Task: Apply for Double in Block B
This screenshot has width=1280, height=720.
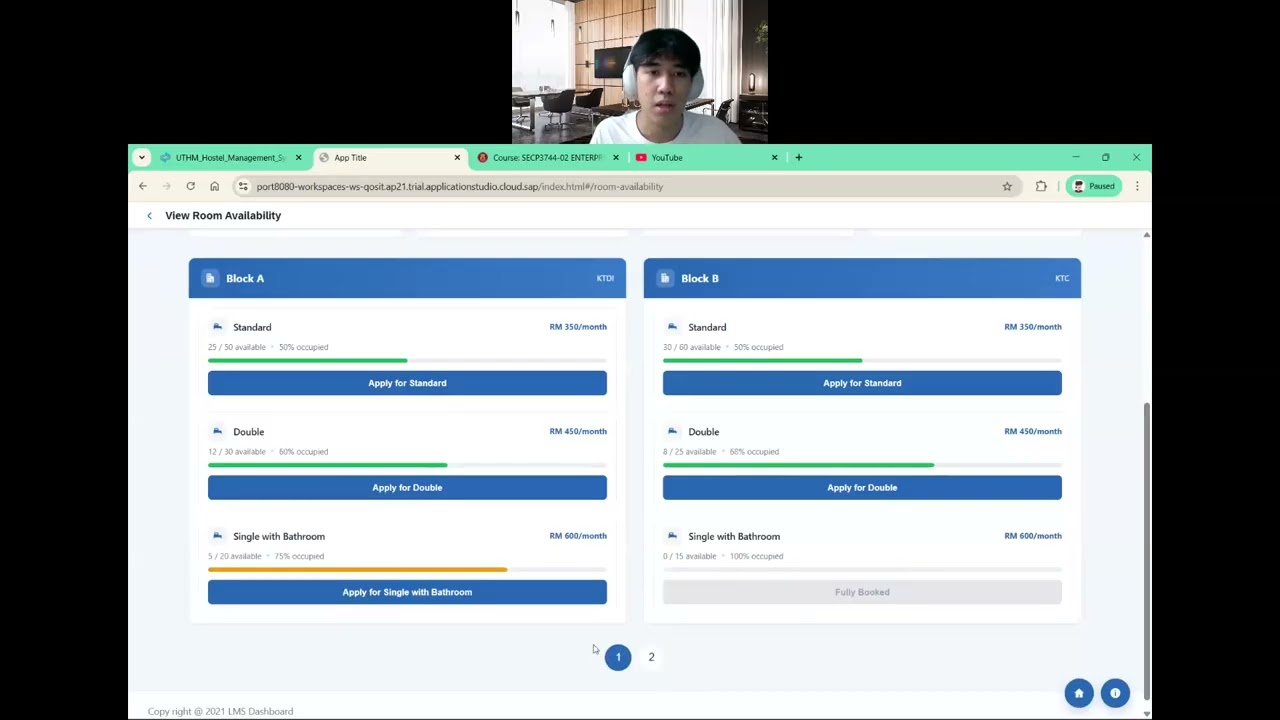Action: 862,487
